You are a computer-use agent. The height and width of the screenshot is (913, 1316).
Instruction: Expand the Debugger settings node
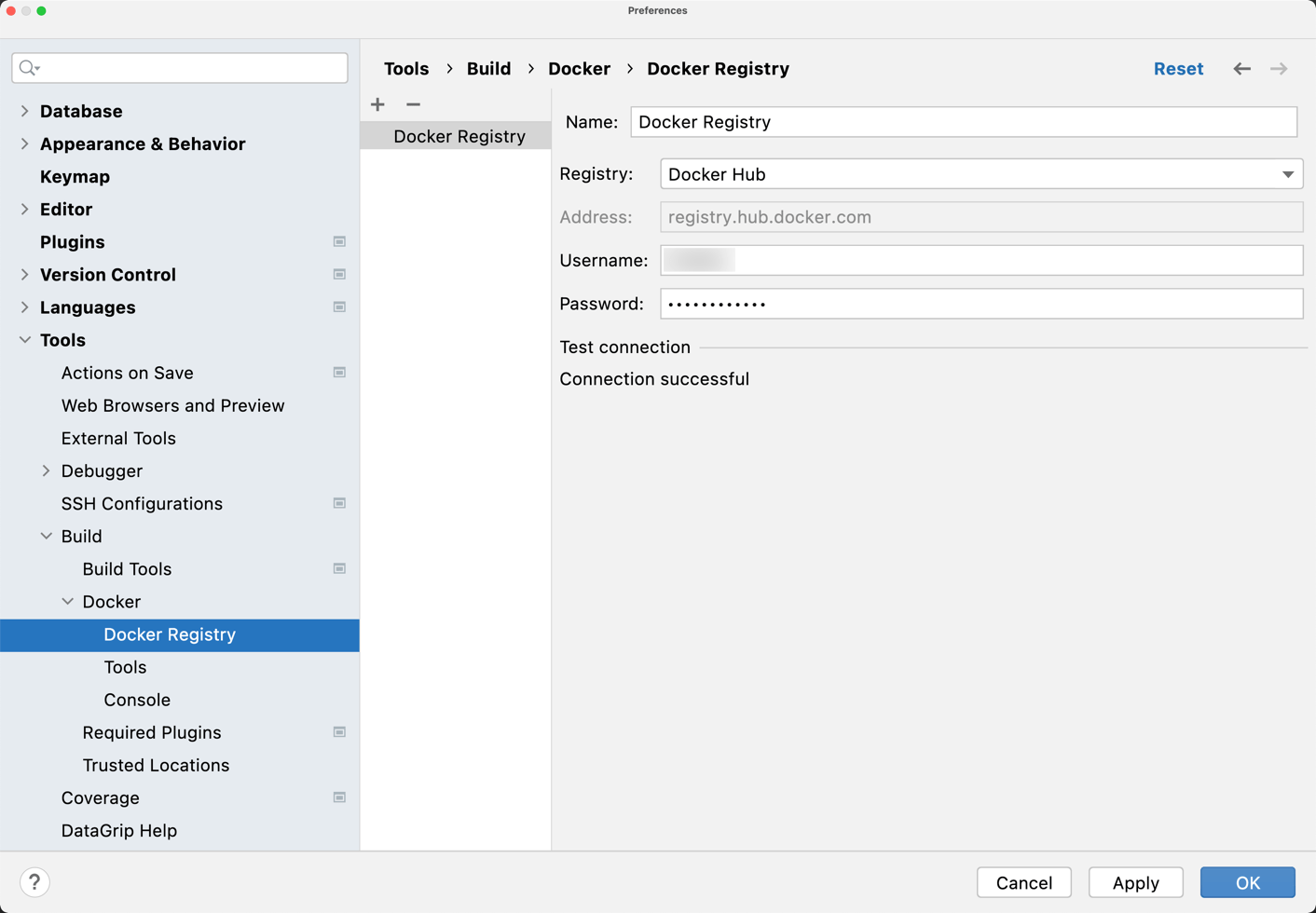click(46, 470)
